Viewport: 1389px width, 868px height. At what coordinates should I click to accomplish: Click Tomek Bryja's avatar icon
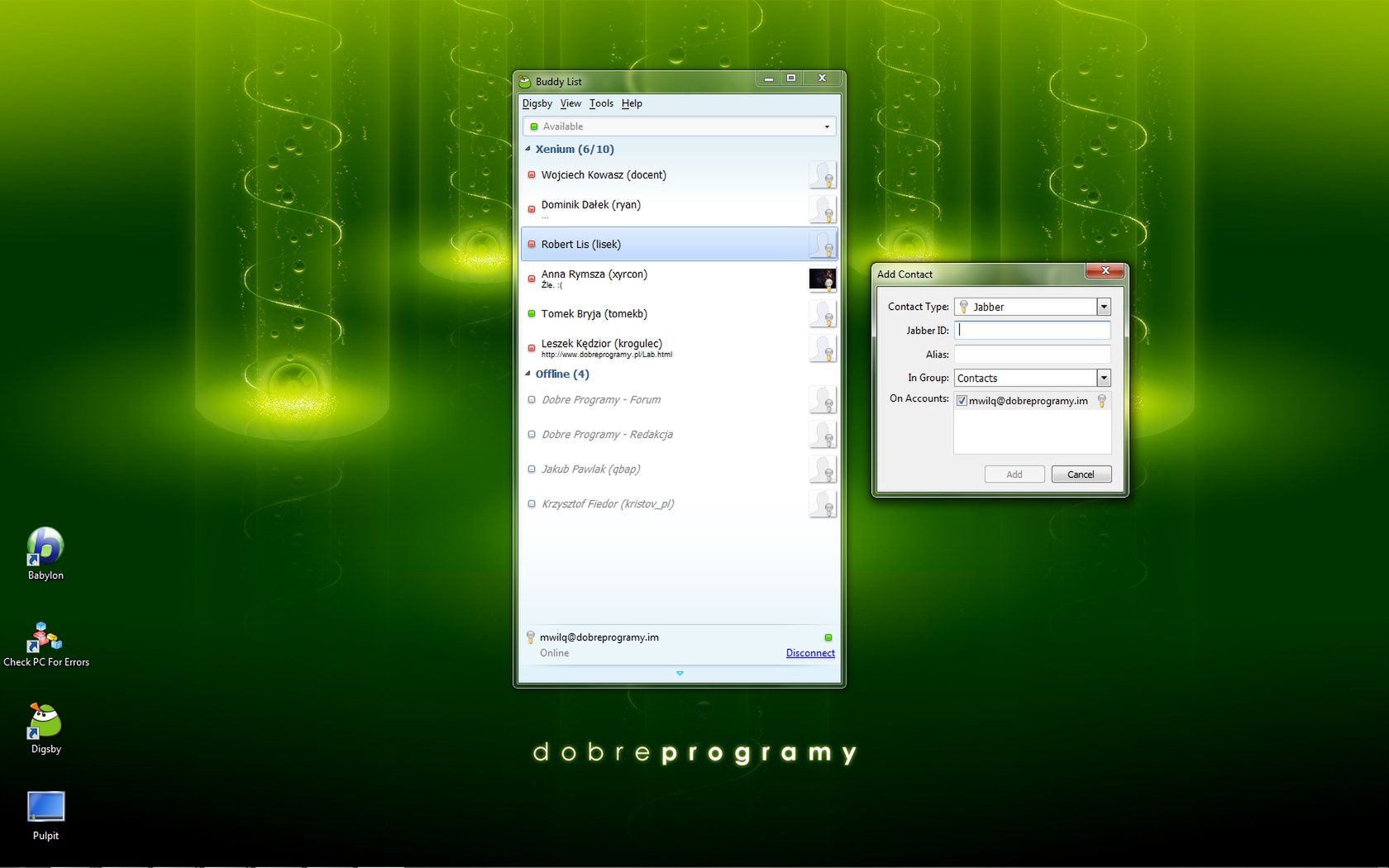point(823,314)
